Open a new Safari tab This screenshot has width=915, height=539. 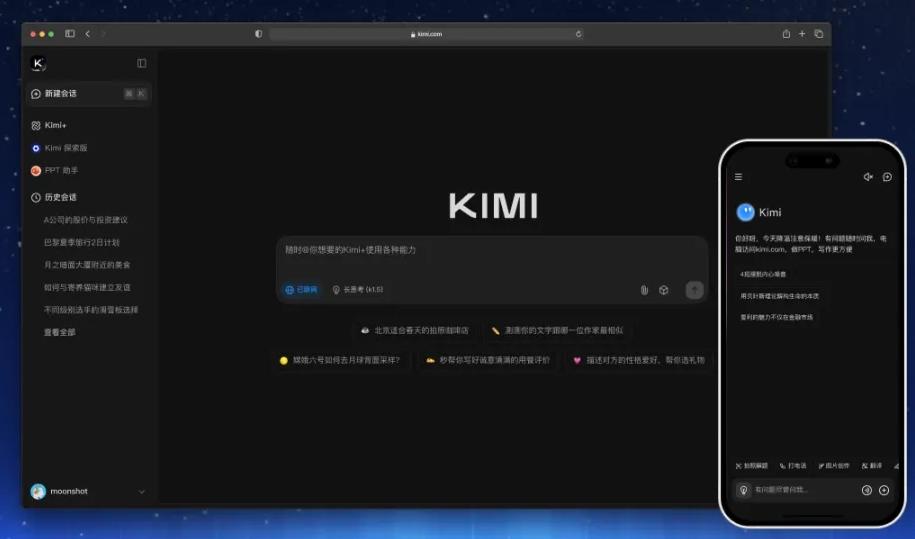802,34
